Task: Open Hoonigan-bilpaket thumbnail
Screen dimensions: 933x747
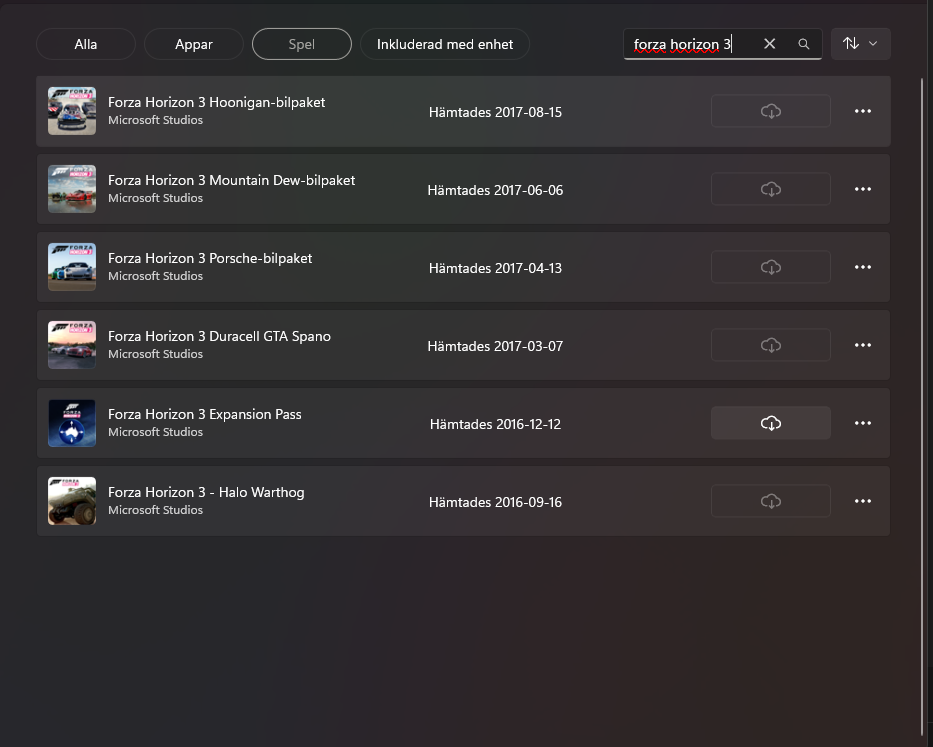Action: tap(72, 111)
